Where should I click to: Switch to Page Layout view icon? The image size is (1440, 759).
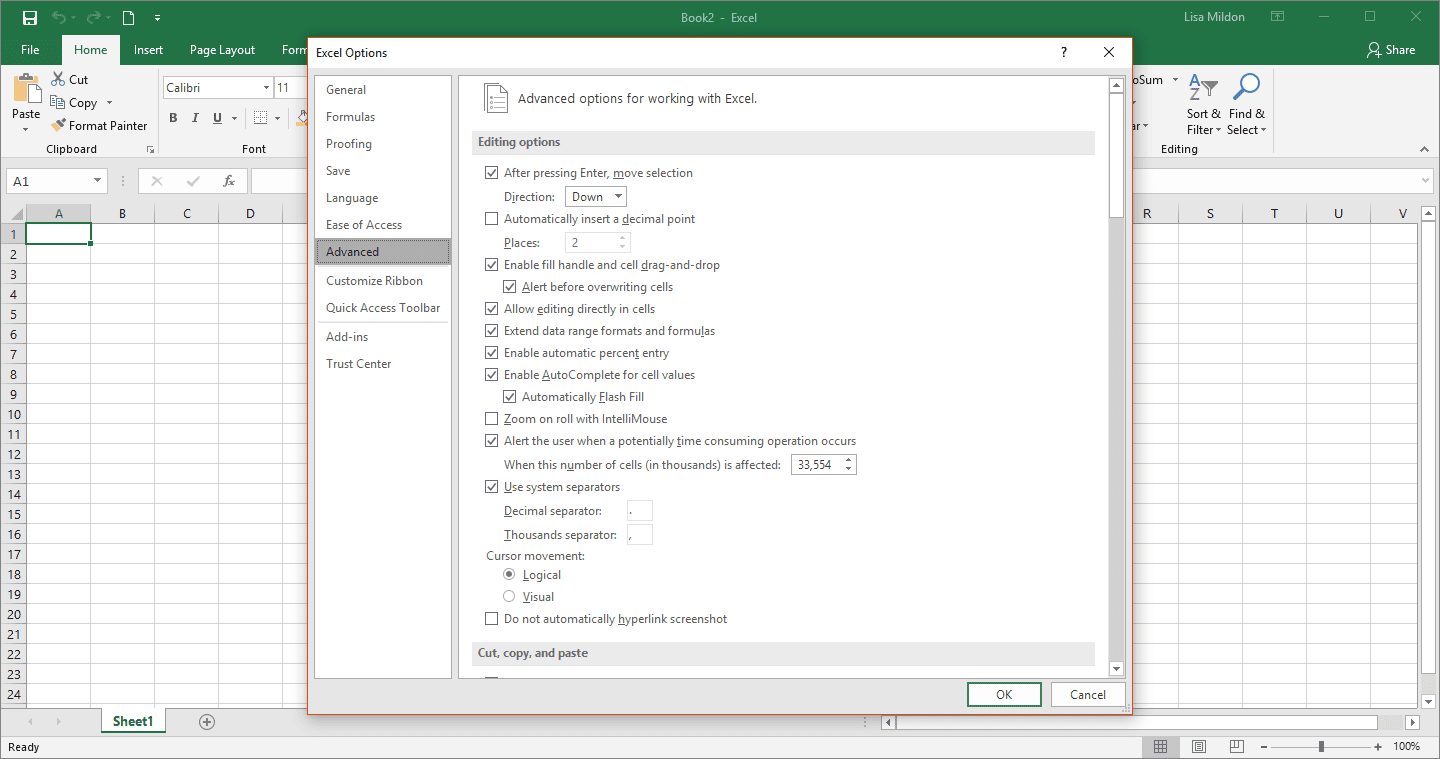pos(1199,747)
